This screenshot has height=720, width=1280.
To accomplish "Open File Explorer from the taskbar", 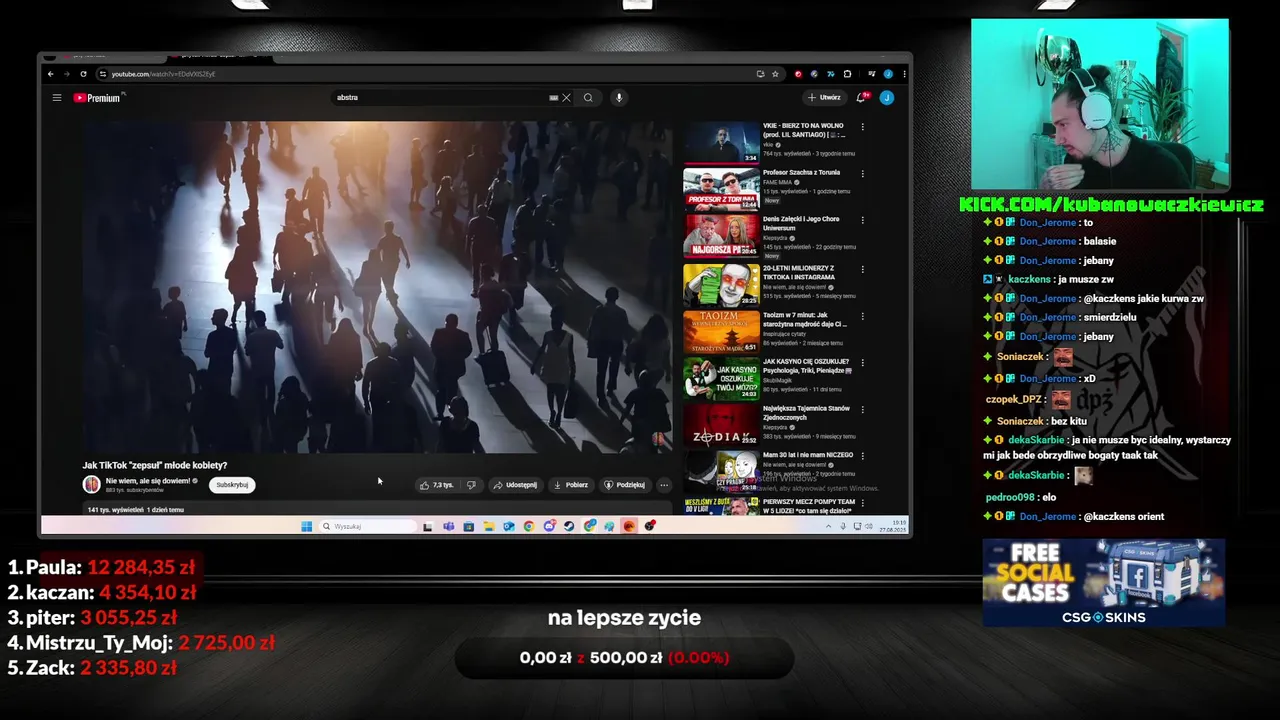I will (x=489, y=526).
